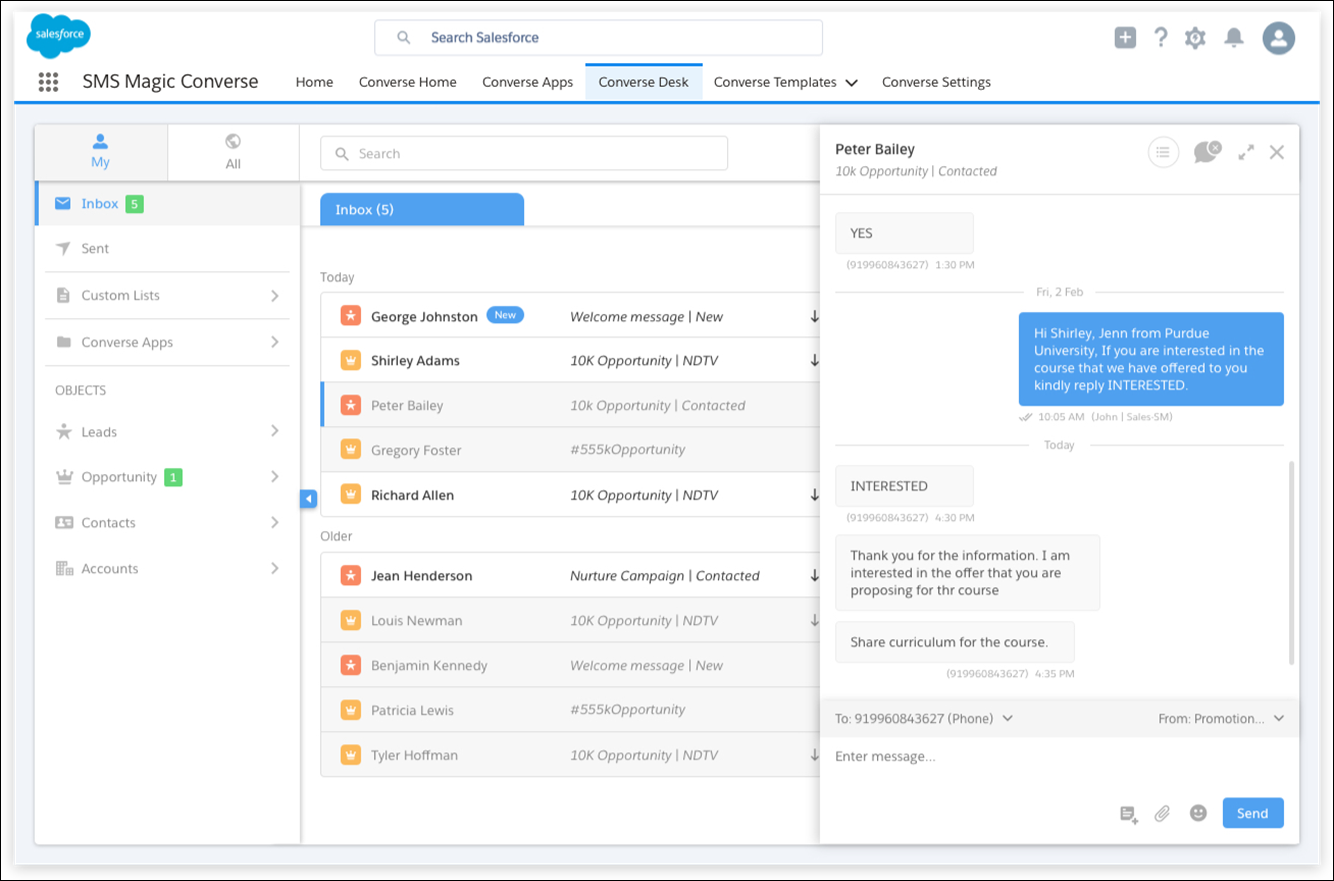
Task: Switch to the Converse Apps tab
Action: [x=528, y=82]
